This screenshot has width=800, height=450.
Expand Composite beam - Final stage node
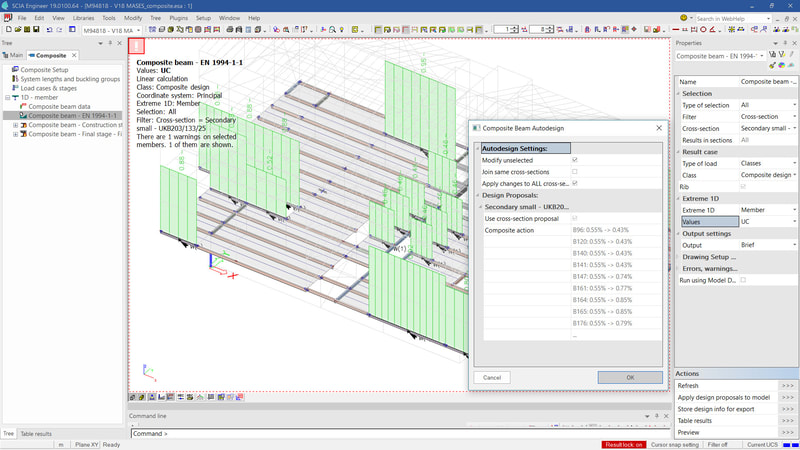point(15,134)
